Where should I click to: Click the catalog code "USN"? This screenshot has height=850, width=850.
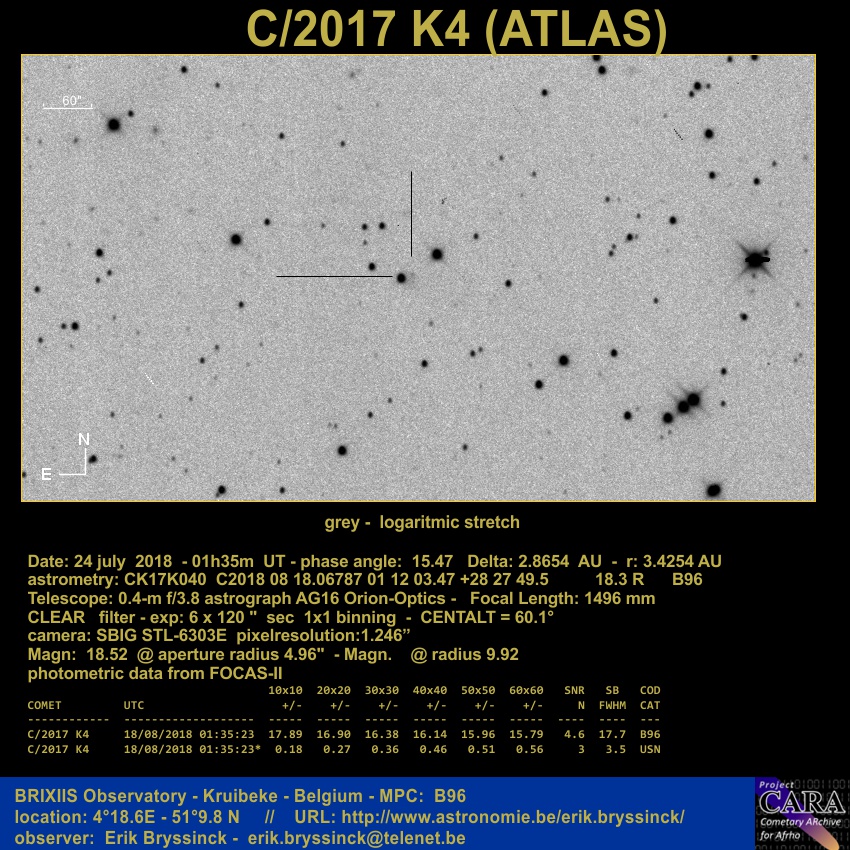(650, 750)
